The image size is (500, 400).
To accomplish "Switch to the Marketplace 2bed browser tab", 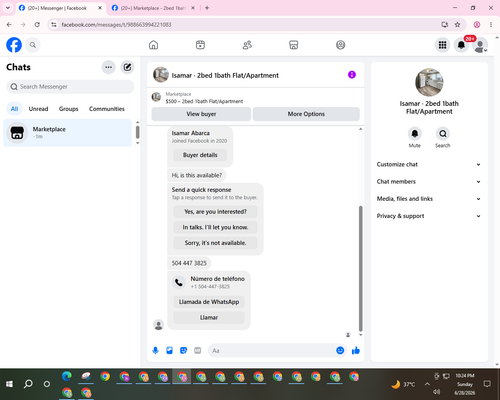I will 153,8.
